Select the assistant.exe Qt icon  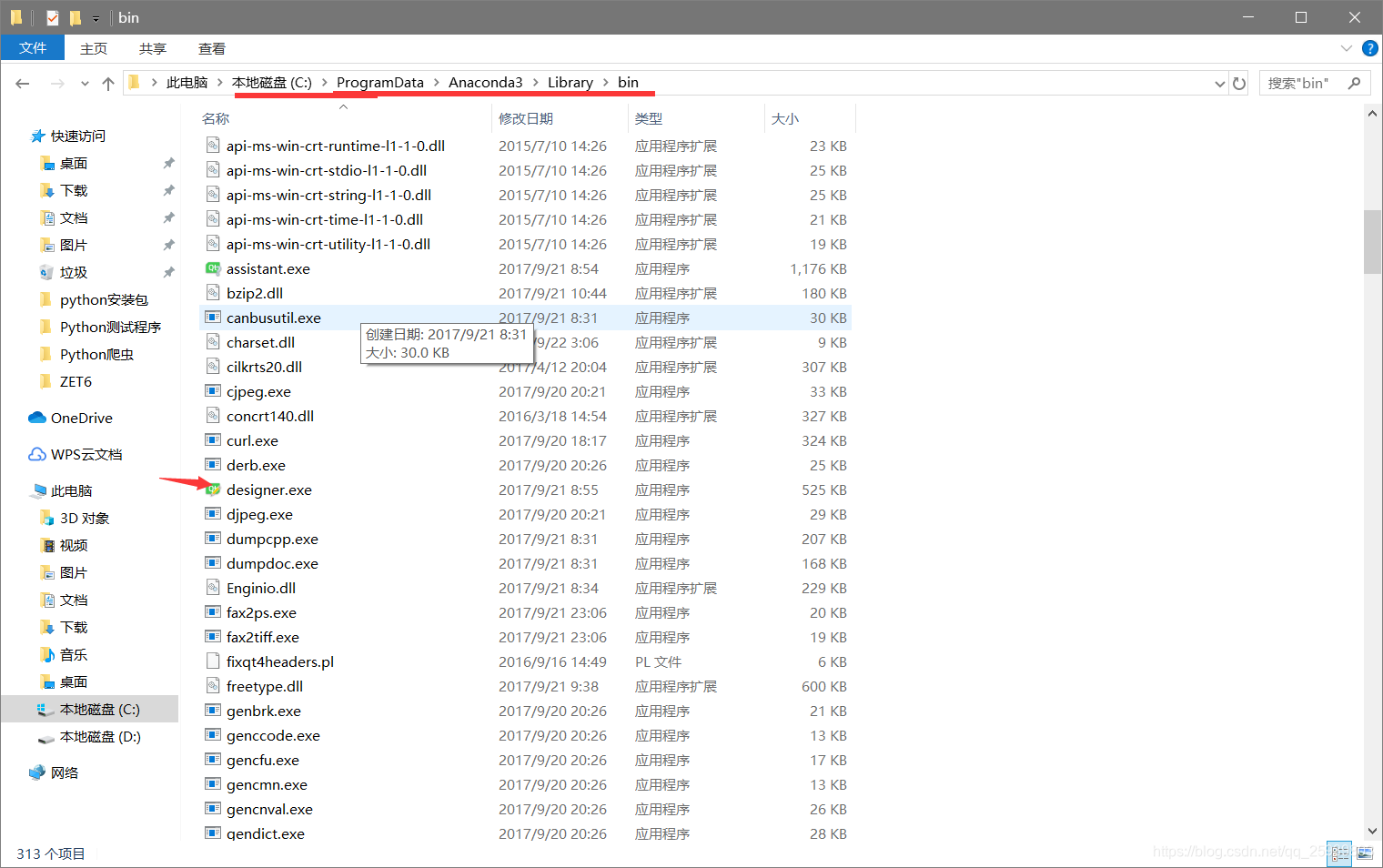coord(213,268)
